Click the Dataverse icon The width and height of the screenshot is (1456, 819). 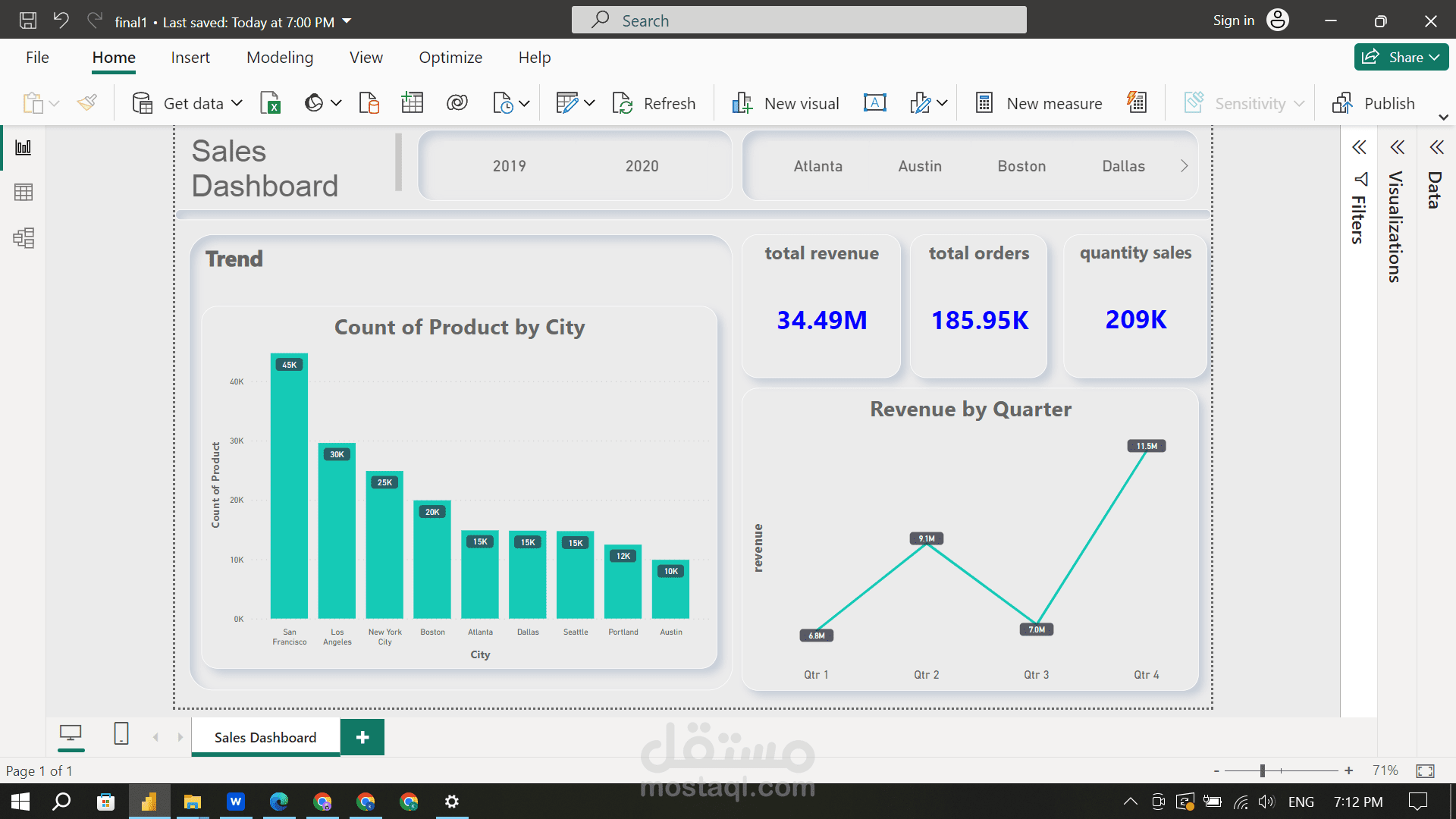[x=457, y=103]
